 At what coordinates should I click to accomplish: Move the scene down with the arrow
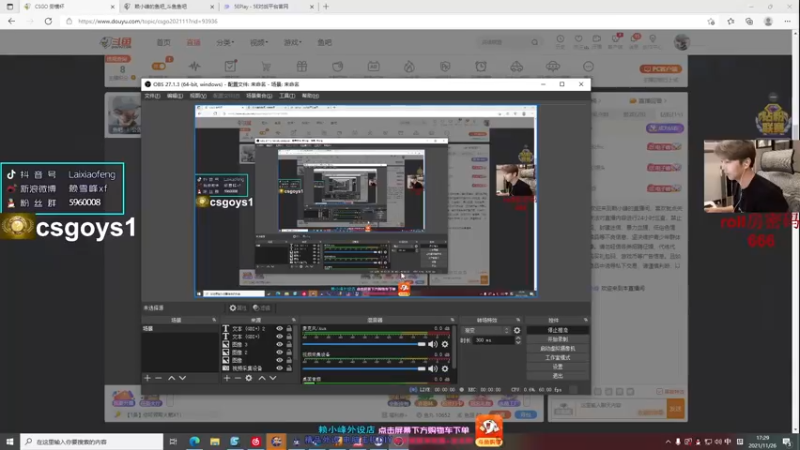coord(183,378)
